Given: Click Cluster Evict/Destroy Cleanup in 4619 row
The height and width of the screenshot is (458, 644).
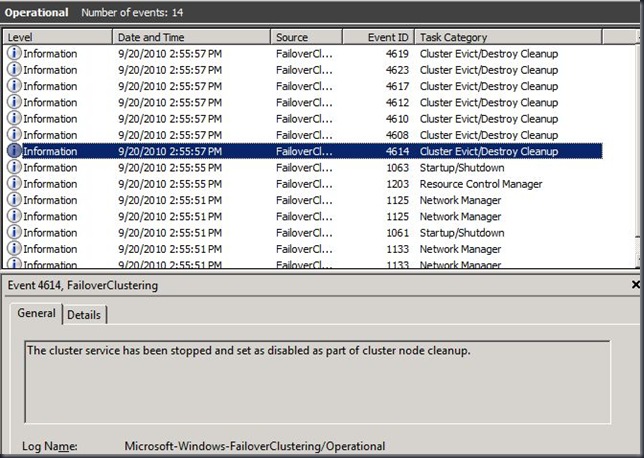Looking at the screenshot, I should coord(489,54).
